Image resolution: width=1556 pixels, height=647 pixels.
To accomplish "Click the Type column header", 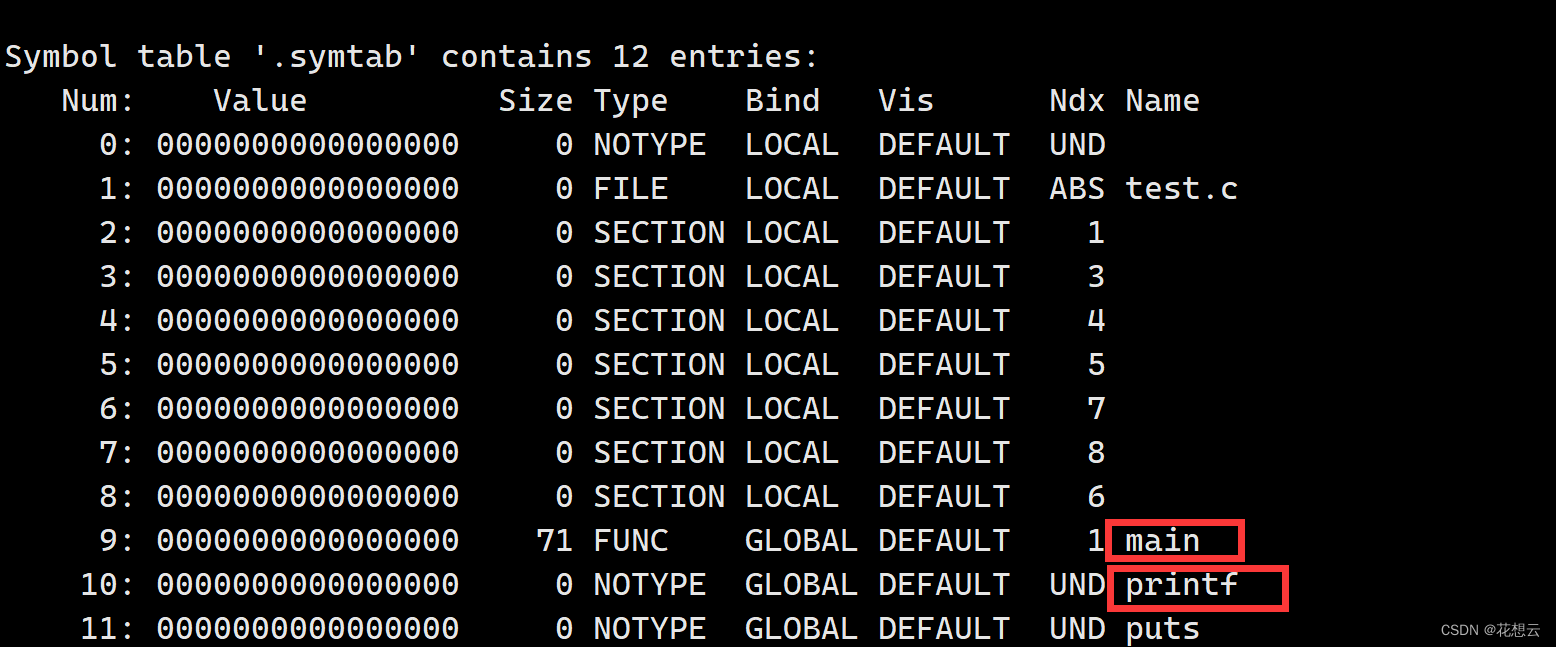I will (x=630, y=101).
